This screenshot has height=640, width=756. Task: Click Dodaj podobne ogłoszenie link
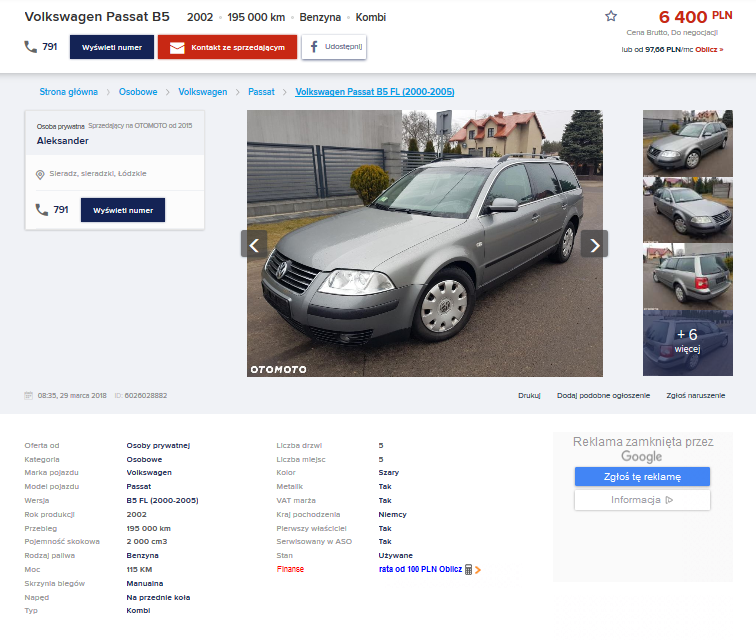tap(603, 395)
